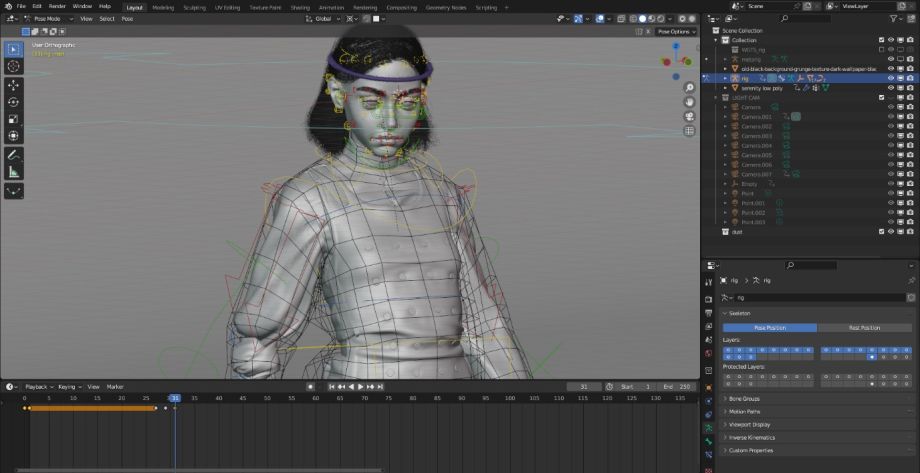Expand the Viewport Display panel
Screen dimensions: 920x473
click(816, 424)
